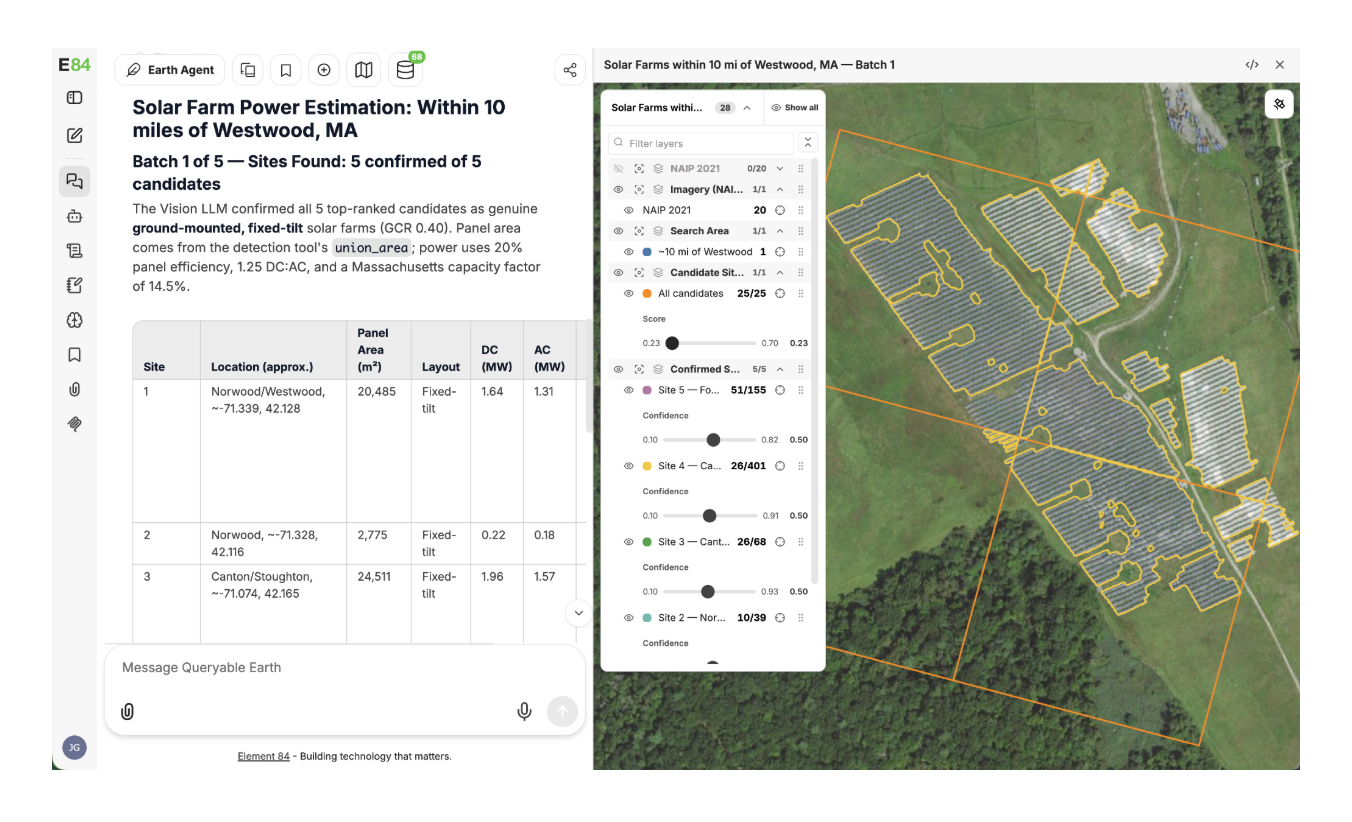Zoom to All candidates layer extent
Viewport: 1352px width, 822px height.
780,294
